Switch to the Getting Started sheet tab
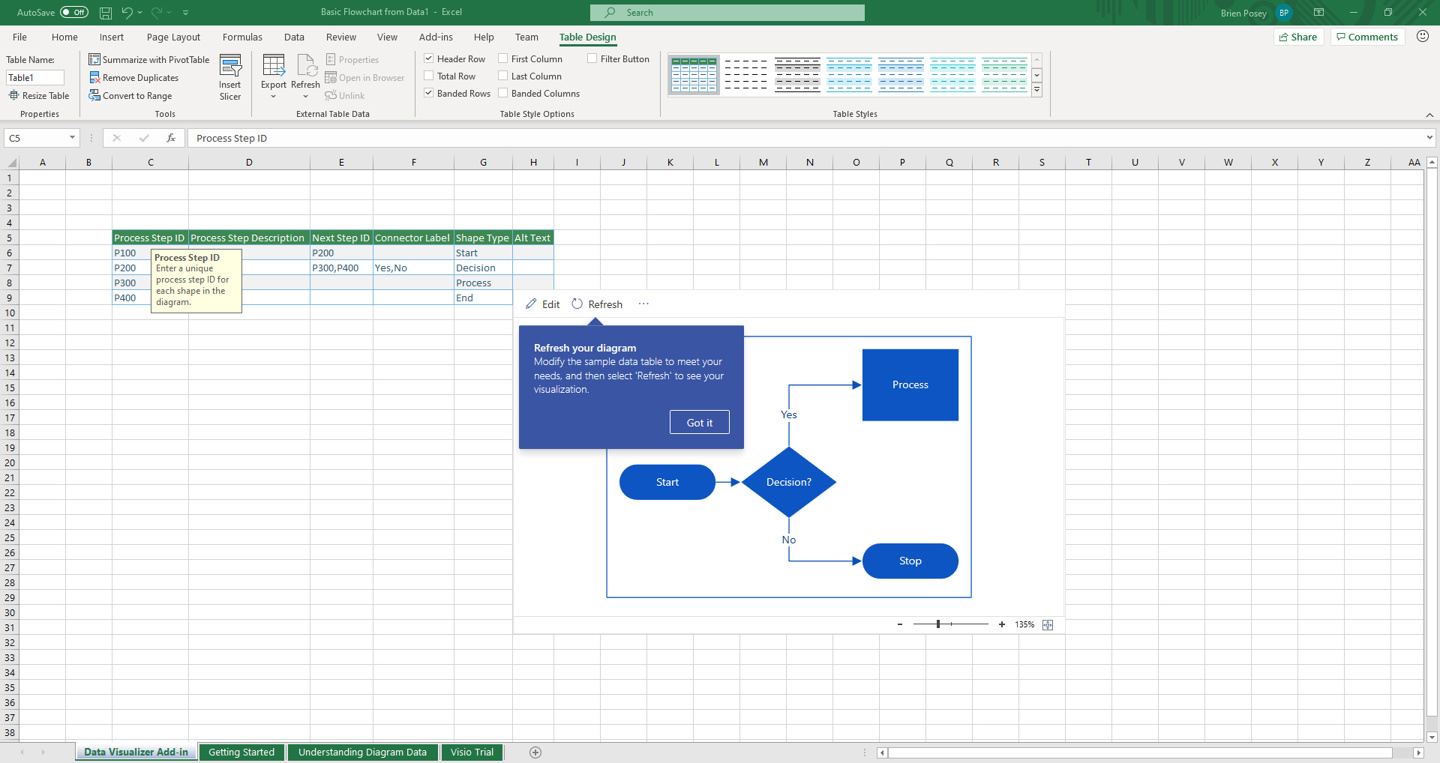Viewport: 1440px width, 763px height. tap(241, 751)
